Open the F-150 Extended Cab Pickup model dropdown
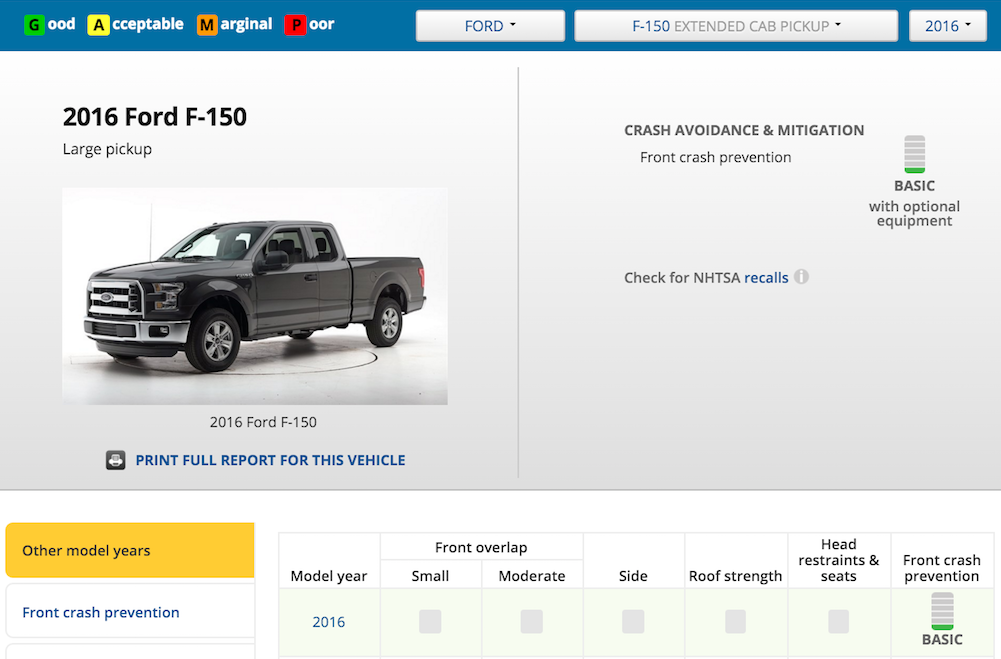 736,26
